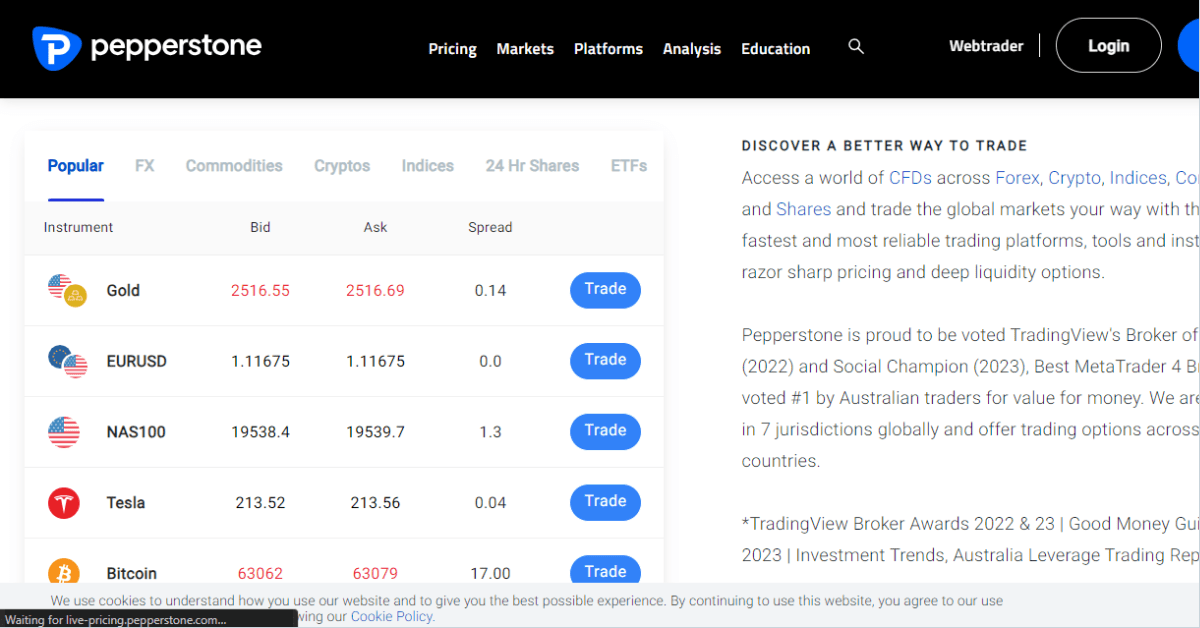Click the Pepperstone logo
The image size is (1200, 628).
click(x=146, y=46)
